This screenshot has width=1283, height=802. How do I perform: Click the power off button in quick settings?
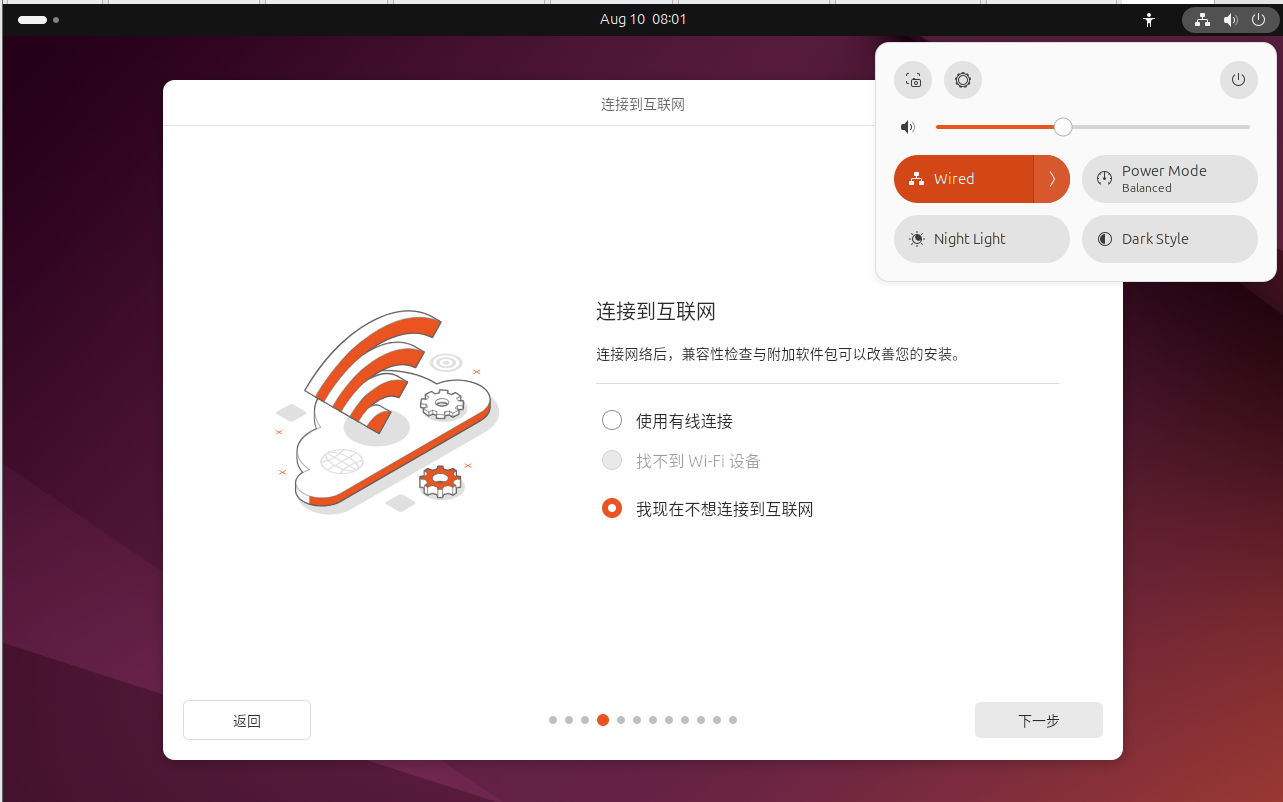(x=1238, y=80)
